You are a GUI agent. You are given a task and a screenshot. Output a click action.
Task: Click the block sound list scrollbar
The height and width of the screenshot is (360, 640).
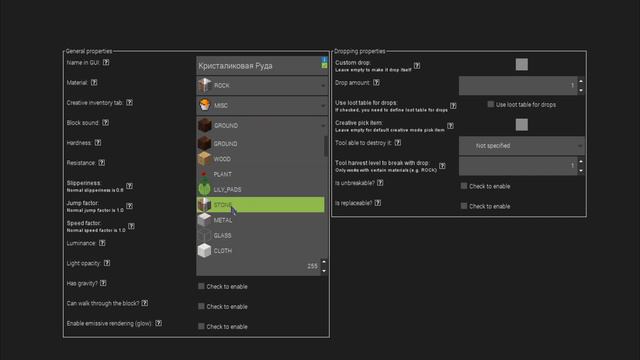(326, 146)
